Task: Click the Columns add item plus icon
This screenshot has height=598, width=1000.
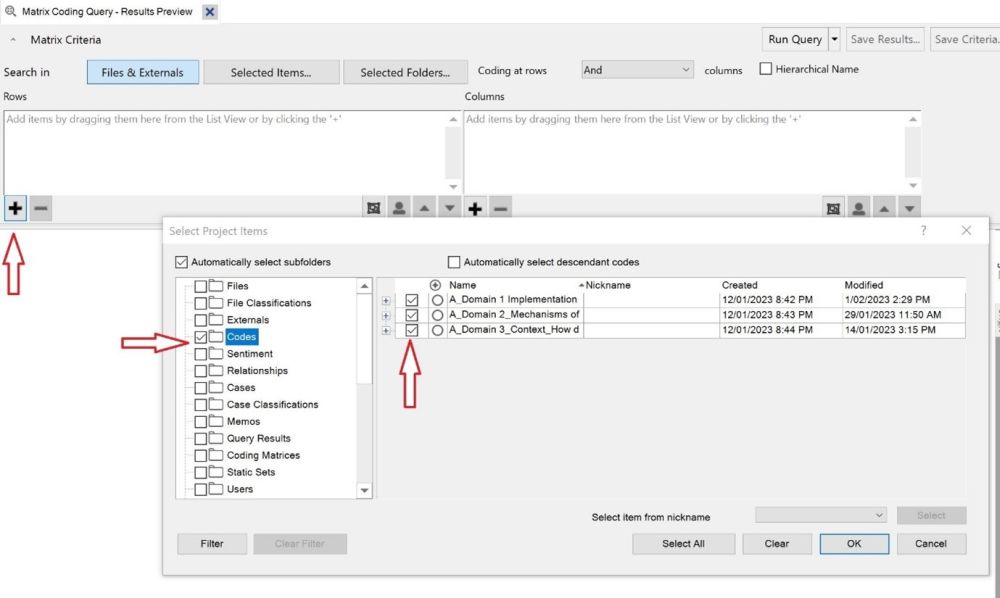Action: pos(475,209)
